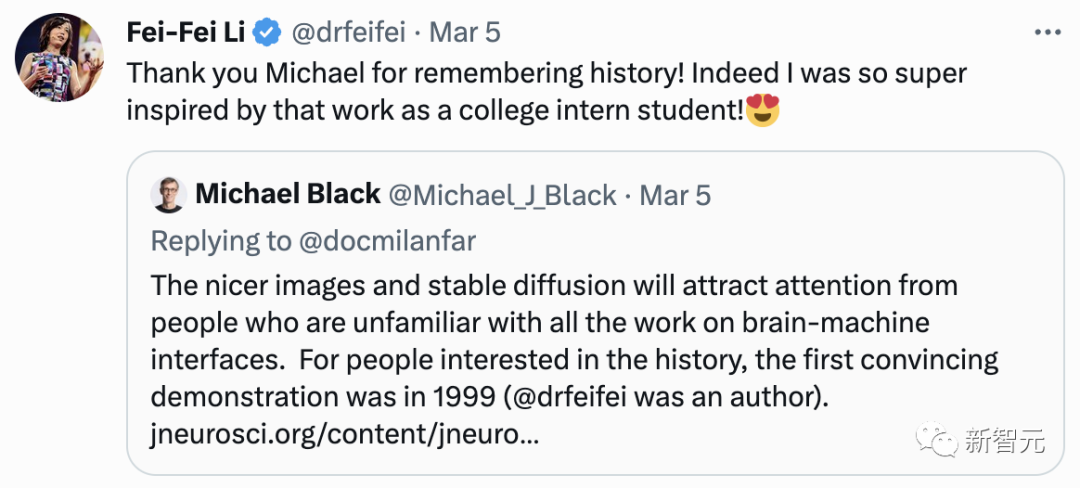The image size is (1080, 488).
Task: Click Mar 5 timestamp after @Michael_J_Black
Action: (x=675, y=195)
